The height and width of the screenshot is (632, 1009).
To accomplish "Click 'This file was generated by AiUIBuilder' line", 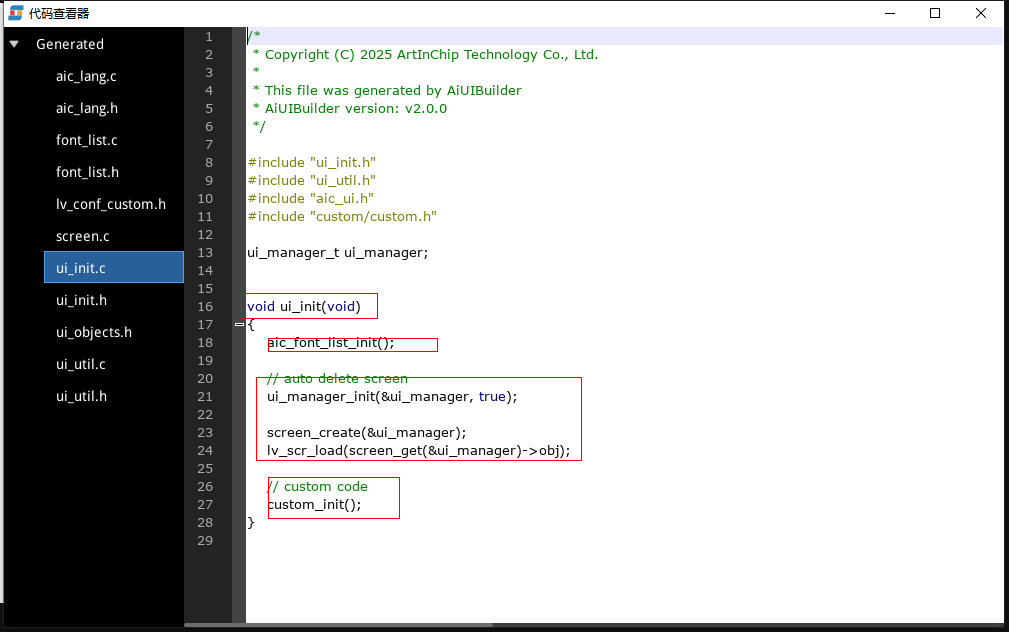I will (x=387, y=91).
